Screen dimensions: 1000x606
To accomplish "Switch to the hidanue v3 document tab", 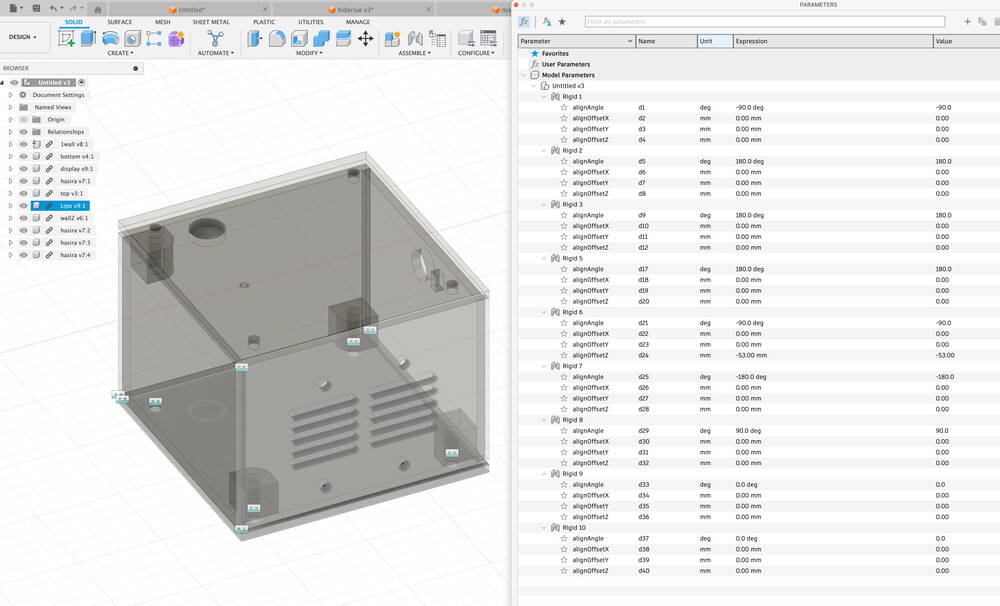I will pos(353,10).
